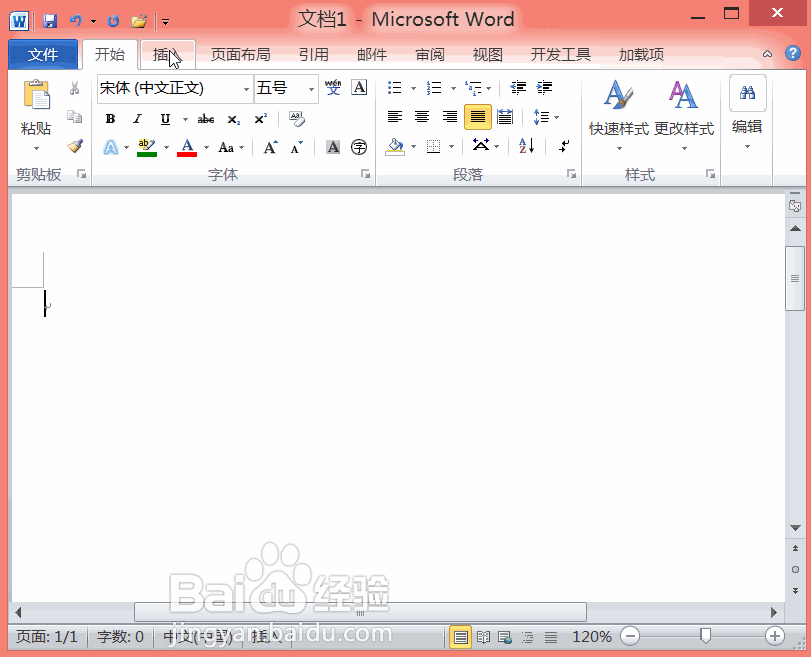Image resolution: width=811 pixels, height=657 pixels.
Task: Click the 字数: 0 word count
Action: point(121,637)
